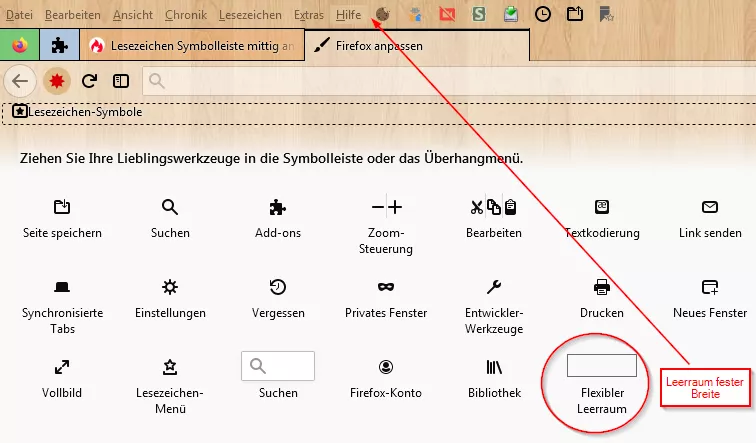The image size is (756, 443).
Task: Select the 'Flexibler Leerraum' spacer box
Action: 602,365
